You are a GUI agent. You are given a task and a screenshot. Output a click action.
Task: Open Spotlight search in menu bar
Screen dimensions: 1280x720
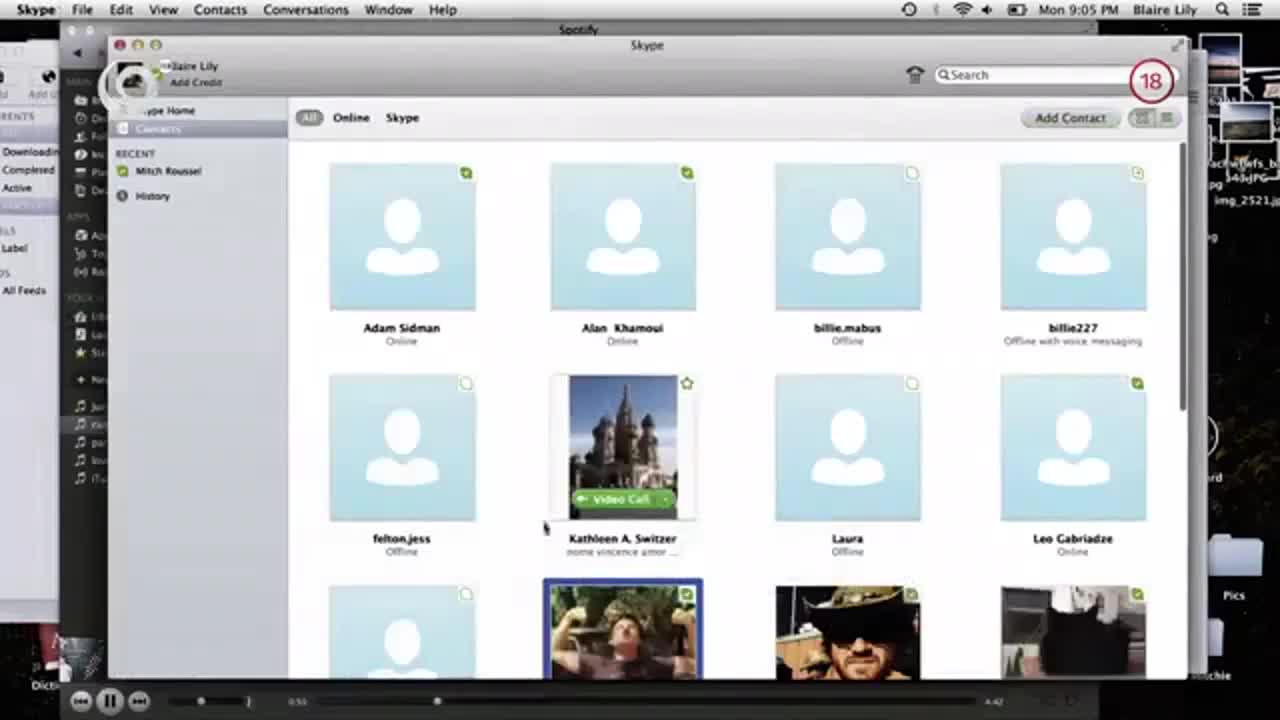pyautogui.click(x=1222, y=9)
